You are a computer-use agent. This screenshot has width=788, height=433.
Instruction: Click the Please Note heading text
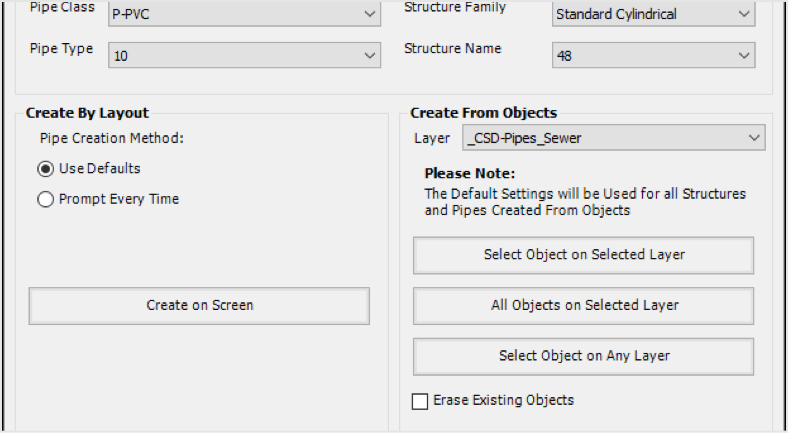tap(470, 173)
